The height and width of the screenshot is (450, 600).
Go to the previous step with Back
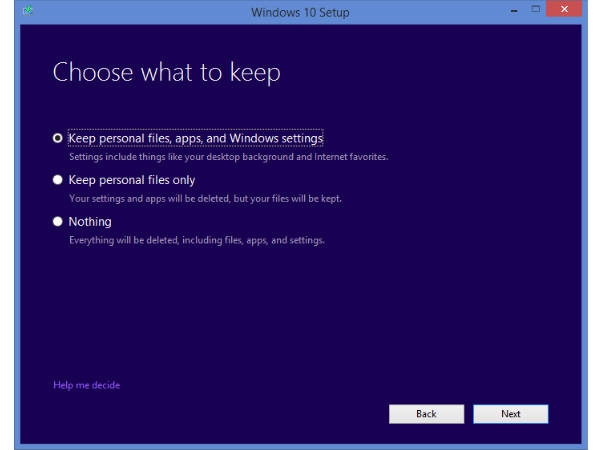click(426, 414)
